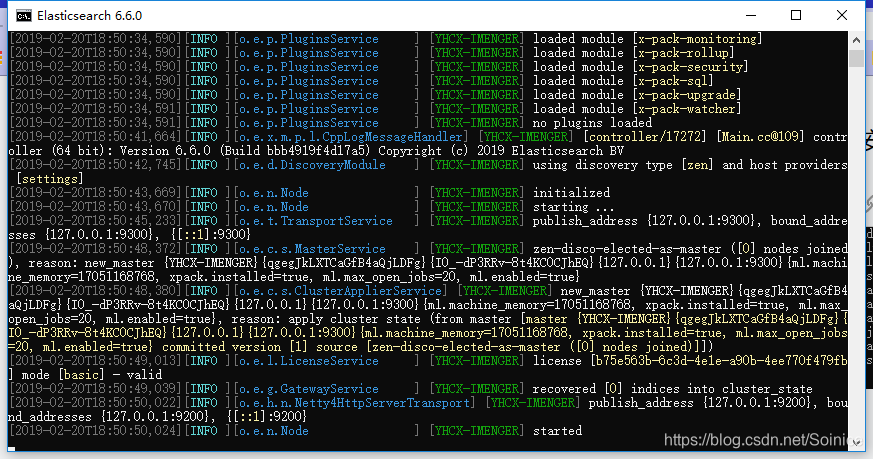Click the 'Elasticsearch 6.6.0' window title text
This screenshot has width=873, height=459.
(90, 16)
